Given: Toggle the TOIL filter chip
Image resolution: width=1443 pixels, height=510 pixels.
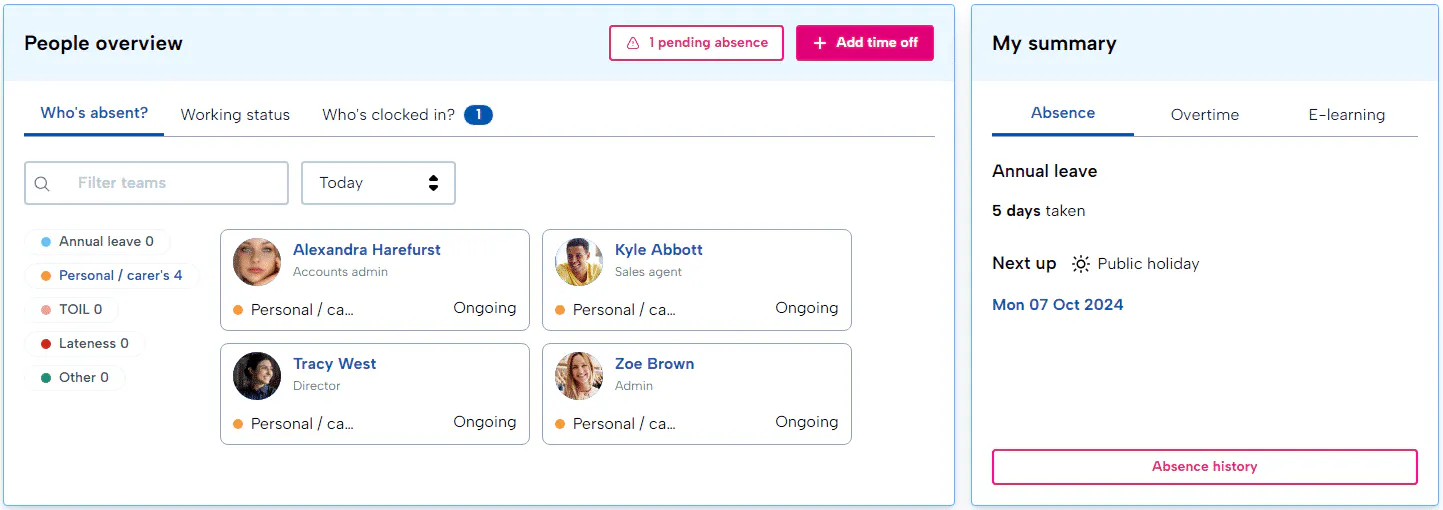Looking at the screenshot, I should coord(71,310).
